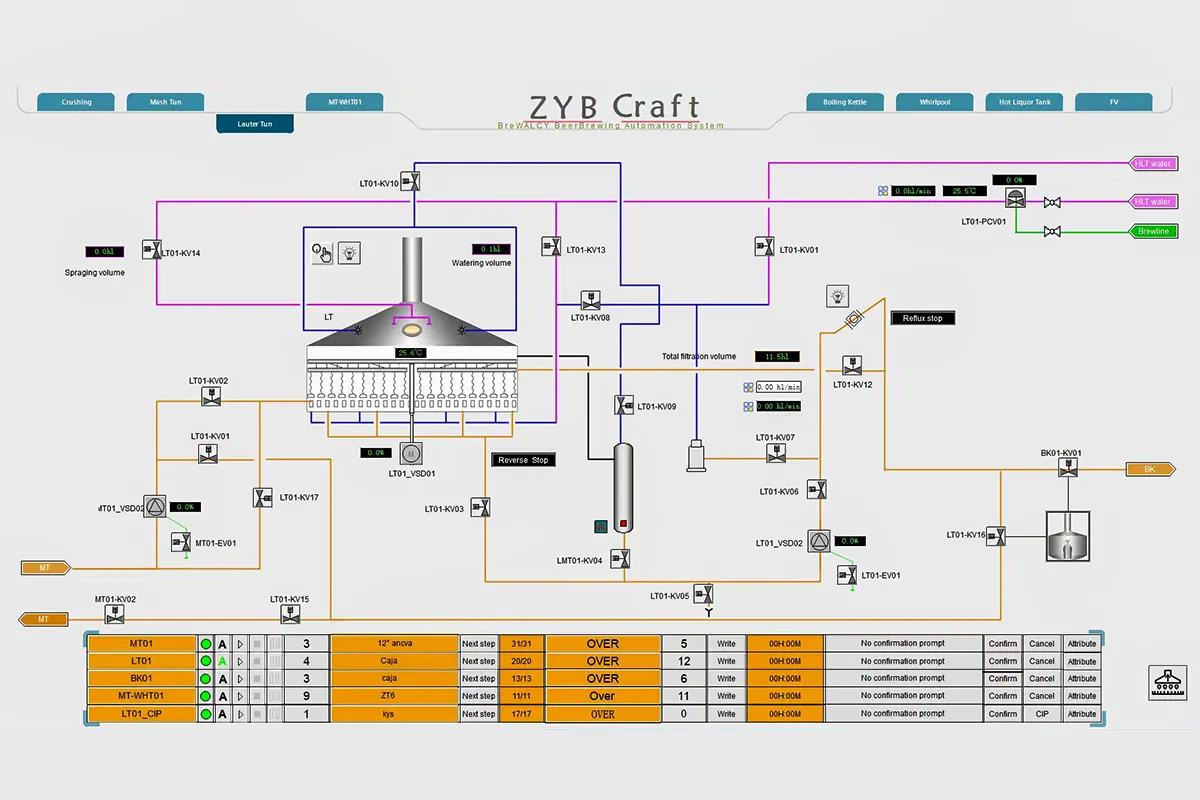Click the play arrow in LT01 row
Viewport: 1200px width, 800px height.
(x=240, y=661)
